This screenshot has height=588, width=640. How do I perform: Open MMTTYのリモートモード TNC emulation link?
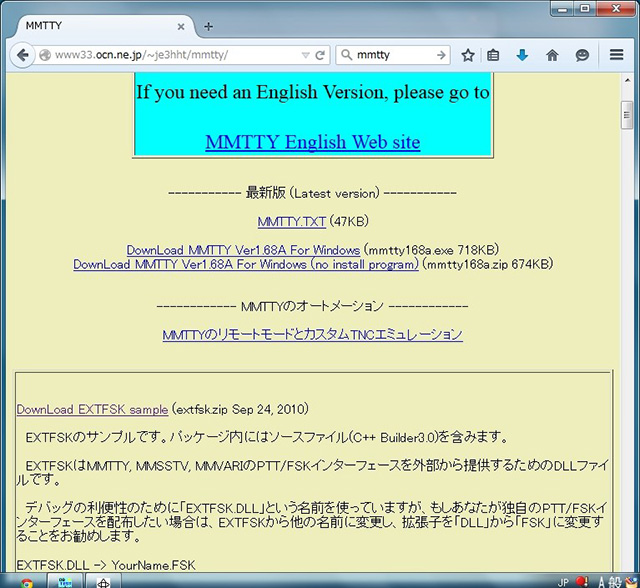tap(313, 335)
